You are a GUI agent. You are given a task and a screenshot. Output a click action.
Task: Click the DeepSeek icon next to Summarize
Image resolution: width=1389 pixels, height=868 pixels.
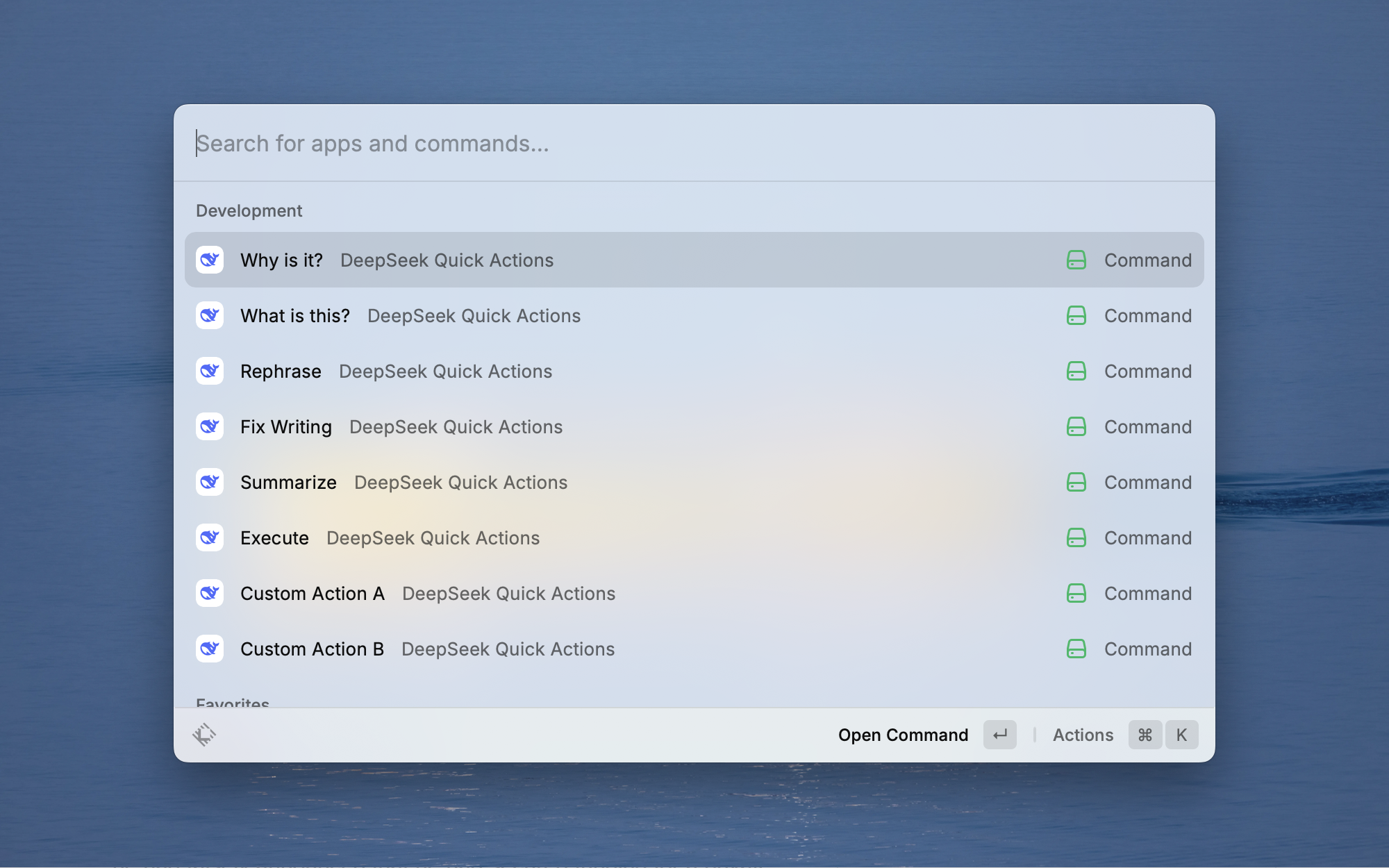210,482
